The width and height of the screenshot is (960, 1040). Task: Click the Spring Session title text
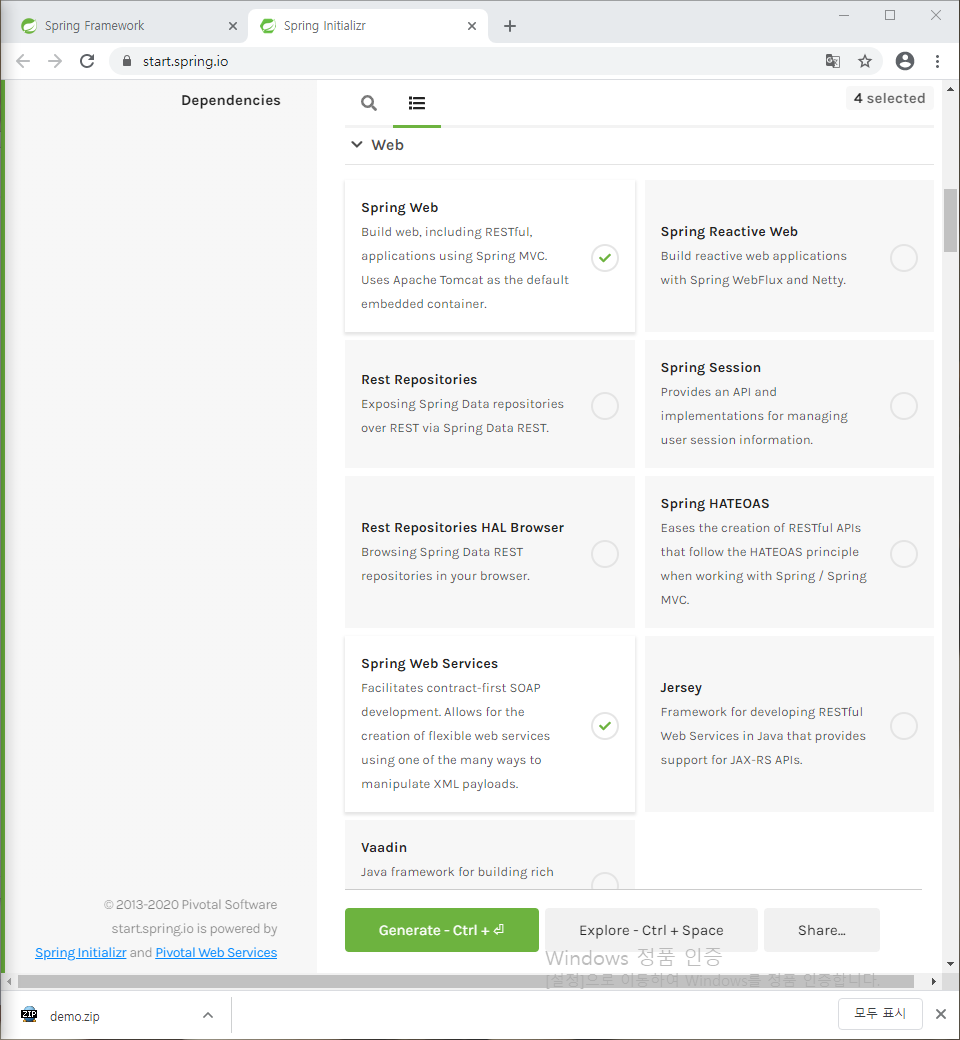(x=711, y=367)
